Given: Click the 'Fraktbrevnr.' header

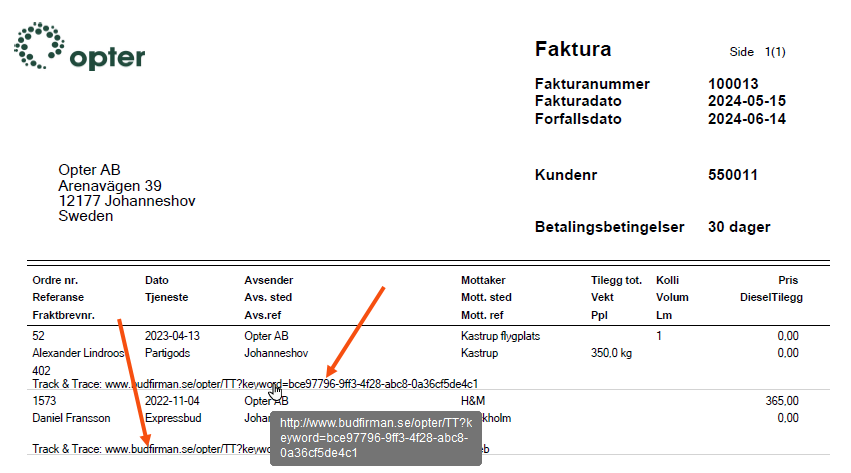Looking at the screenshot, I should click(63, 315).
